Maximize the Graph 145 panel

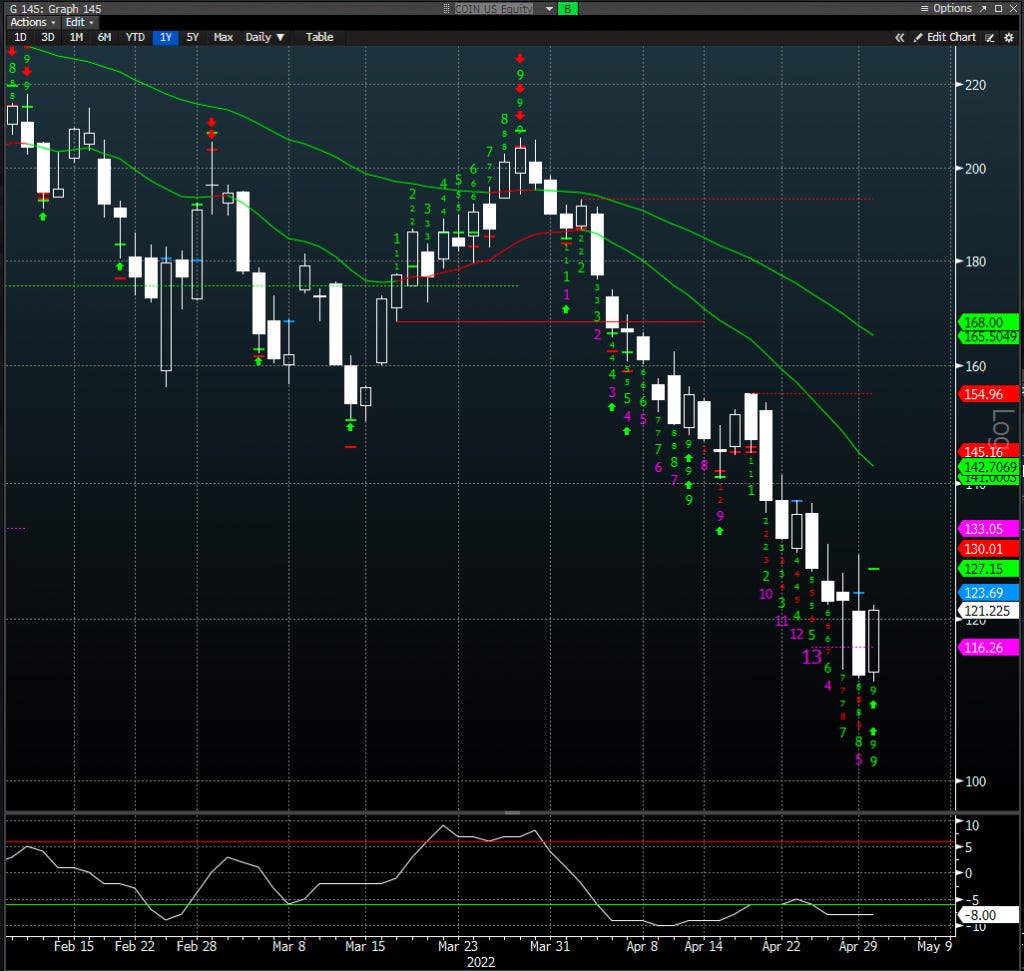point(999,8)
